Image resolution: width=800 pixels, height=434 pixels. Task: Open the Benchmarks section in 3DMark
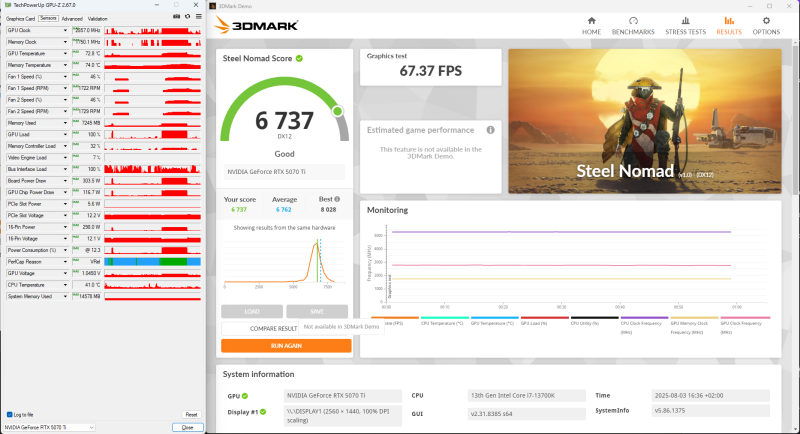633,25
